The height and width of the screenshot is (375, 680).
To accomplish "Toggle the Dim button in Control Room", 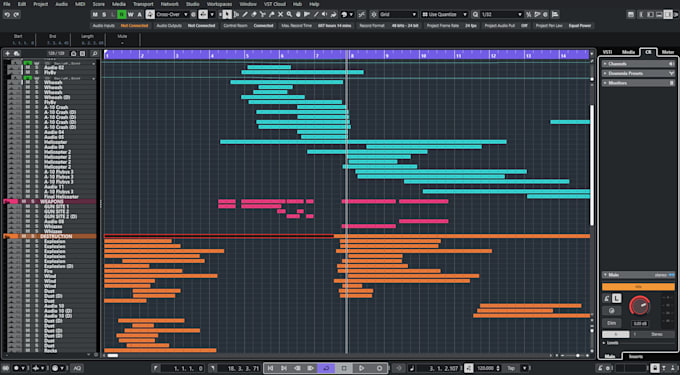I will pos(611,323).
